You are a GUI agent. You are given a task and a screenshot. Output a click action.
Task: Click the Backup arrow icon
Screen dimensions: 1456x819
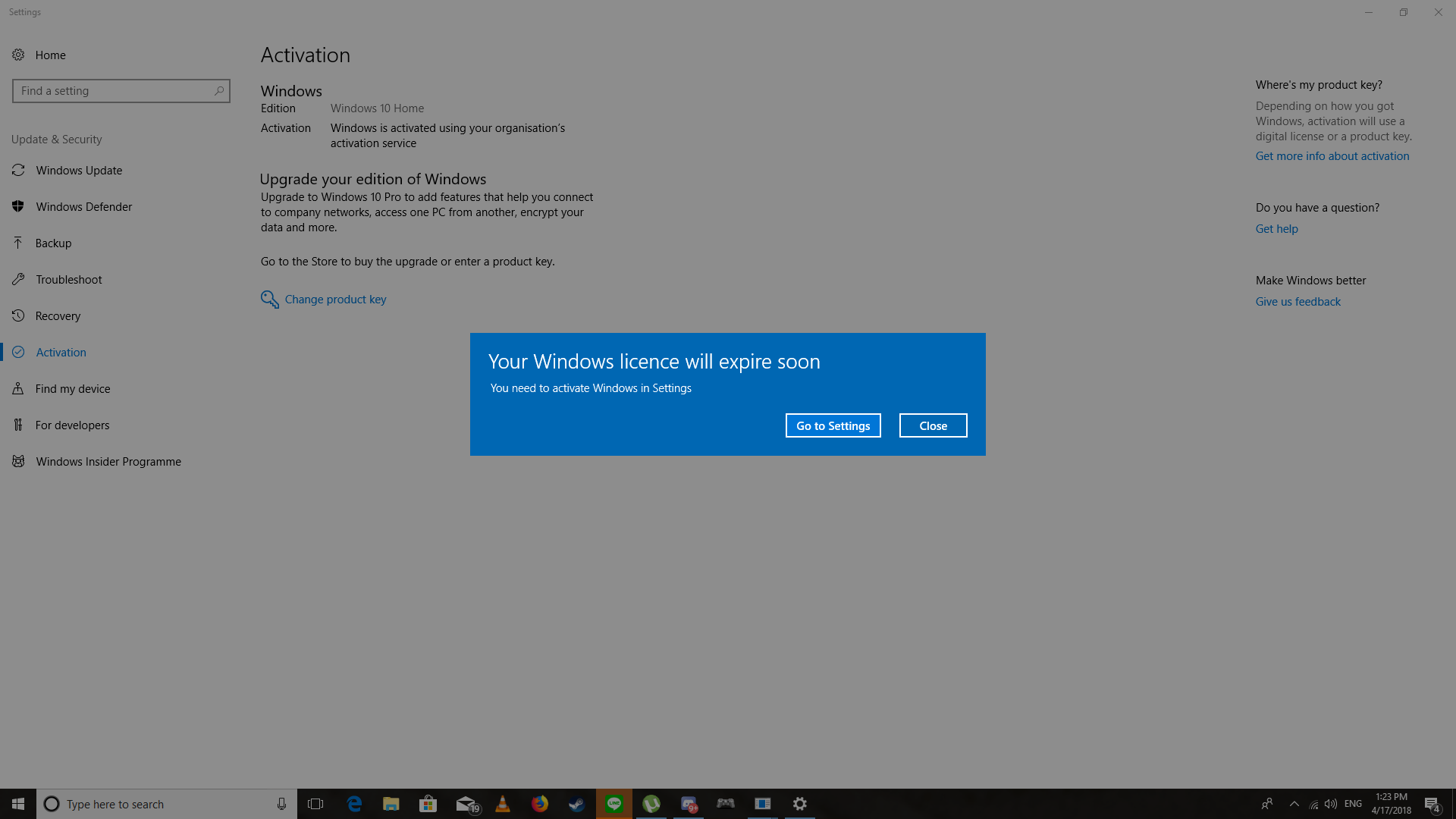coord(18,243)
